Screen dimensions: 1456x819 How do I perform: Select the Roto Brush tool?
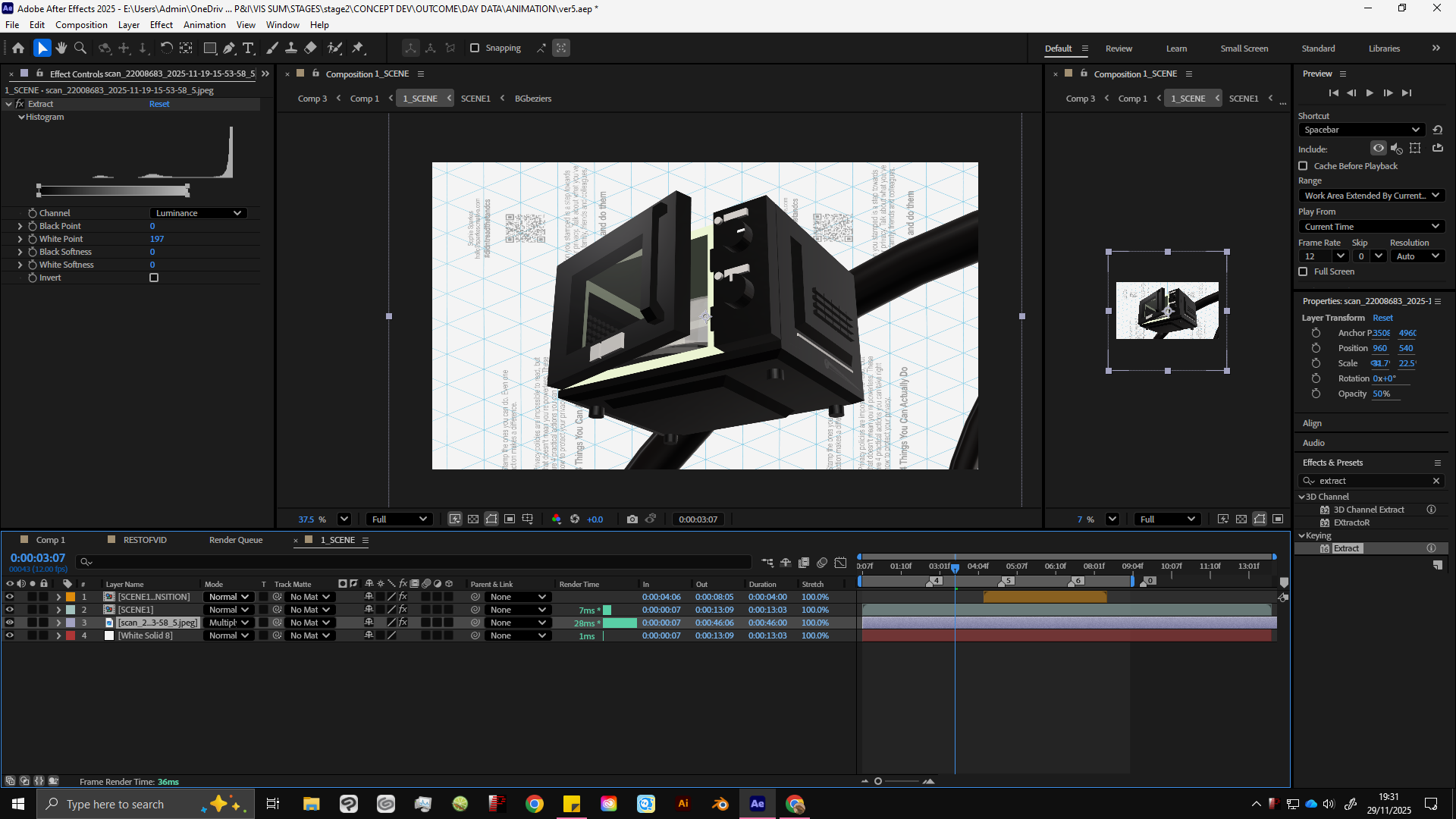[x=334, y=48]
